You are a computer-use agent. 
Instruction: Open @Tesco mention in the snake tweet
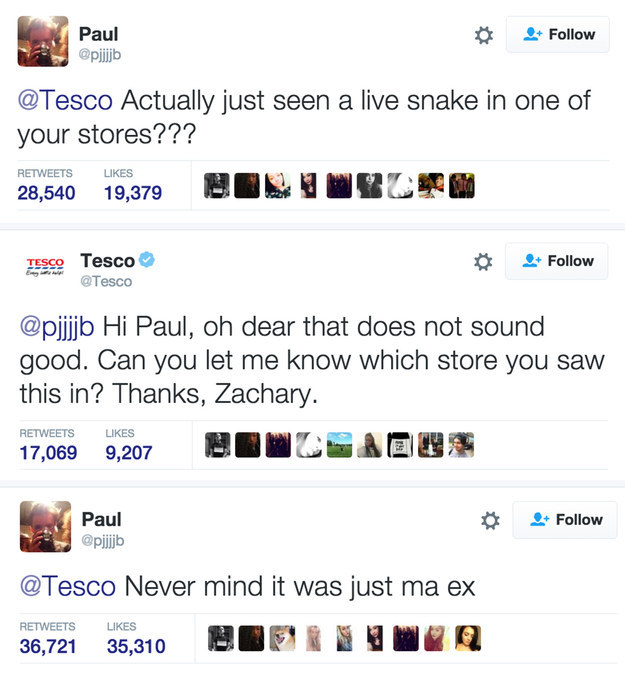[65, 100]
